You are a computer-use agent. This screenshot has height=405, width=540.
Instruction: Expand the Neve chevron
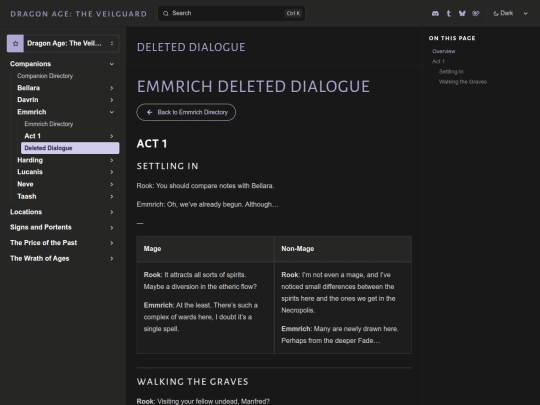pos(112,184)
